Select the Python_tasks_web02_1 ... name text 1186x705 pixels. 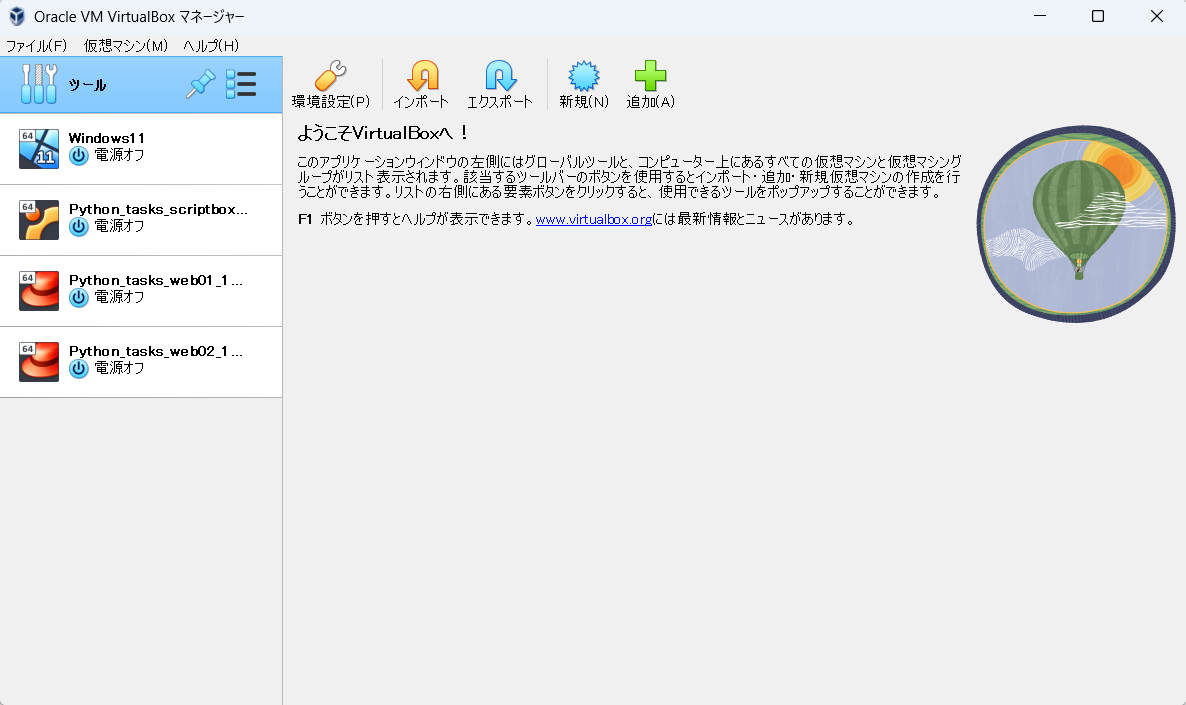156,351
